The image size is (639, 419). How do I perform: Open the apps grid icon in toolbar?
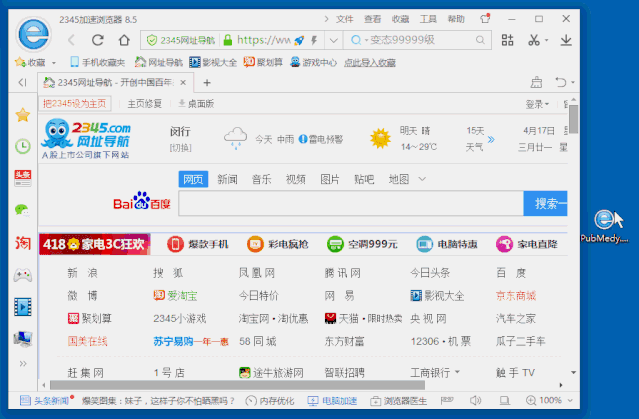click(x=507, y=40)
